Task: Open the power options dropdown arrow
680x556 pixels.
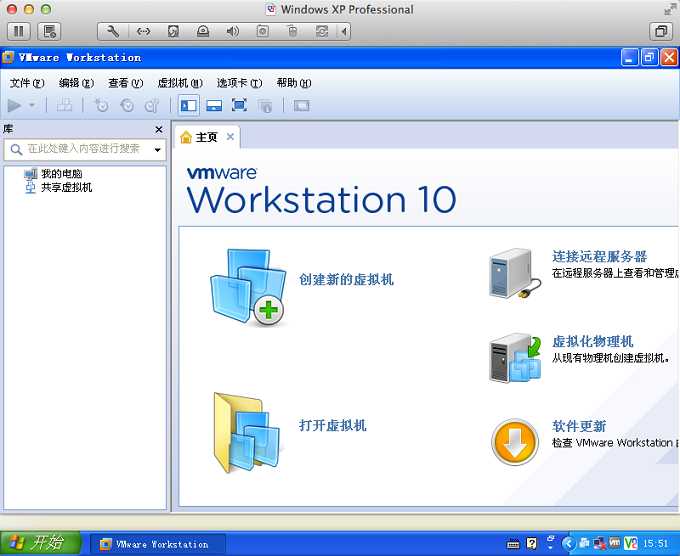Action: [x=32, y=105]
